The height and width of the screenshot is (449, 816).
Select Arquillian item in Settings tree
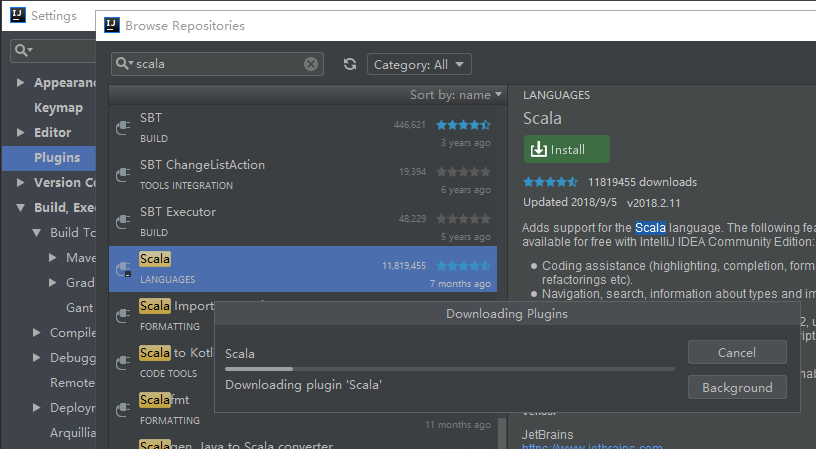(x=72, y=432)
